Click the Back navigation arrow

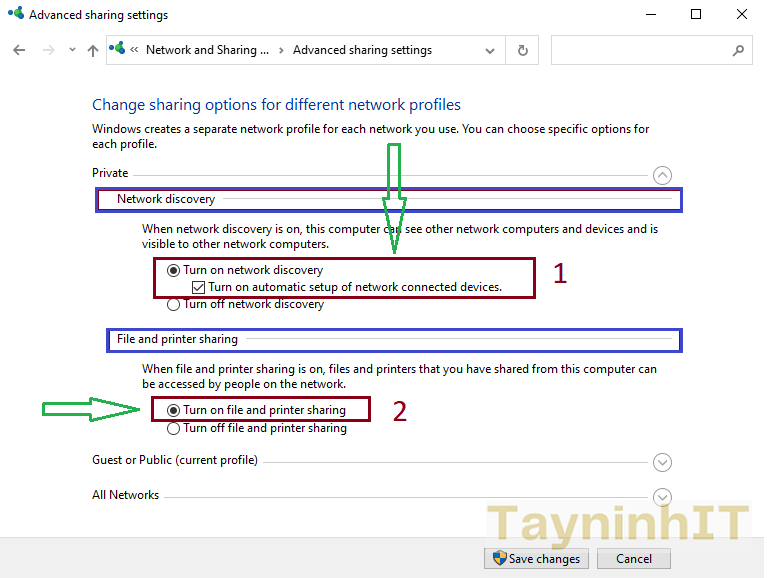click(19, 50)
